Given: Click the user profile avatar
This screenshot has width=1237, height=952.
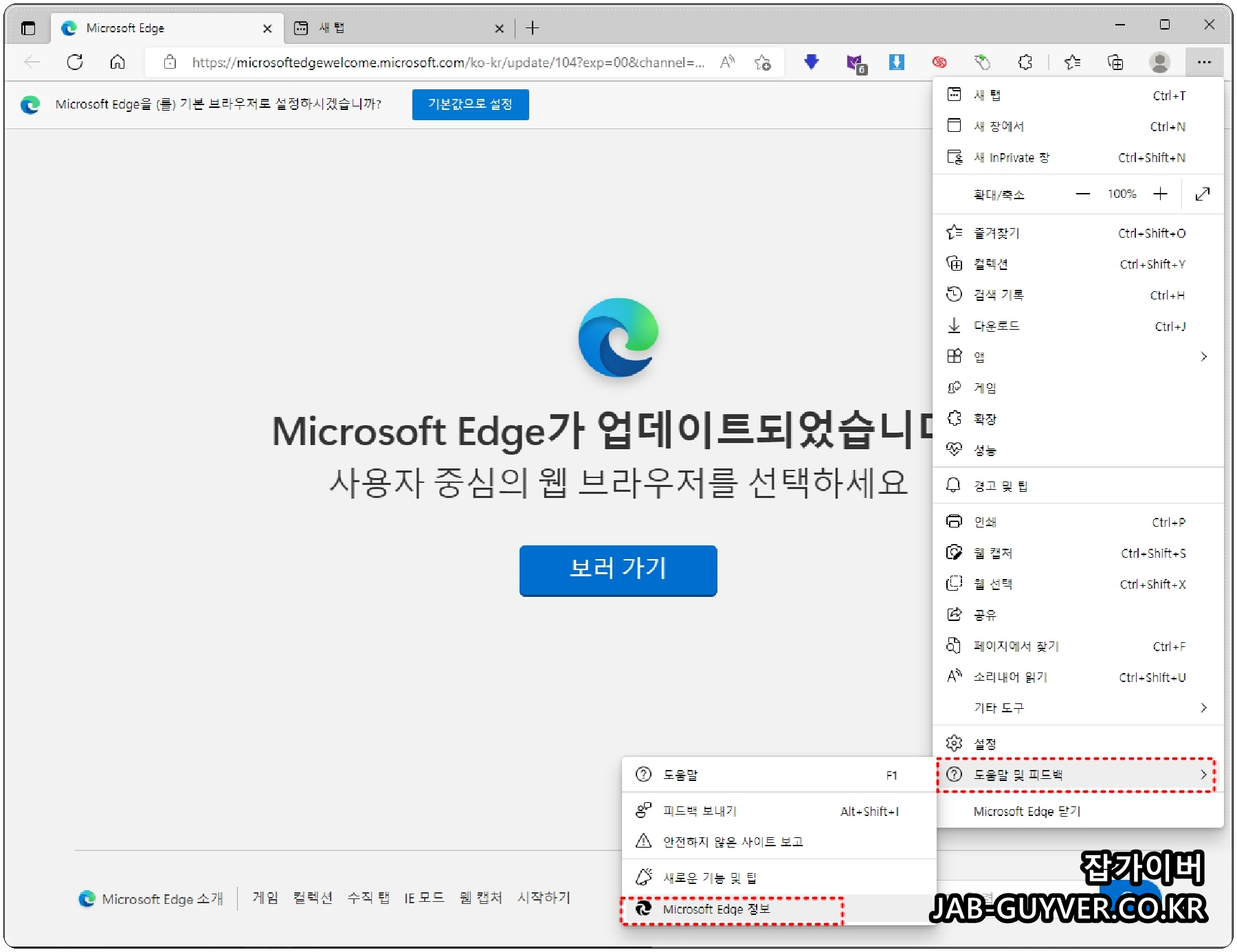Looking at the screenshot, I should 1159,63.
